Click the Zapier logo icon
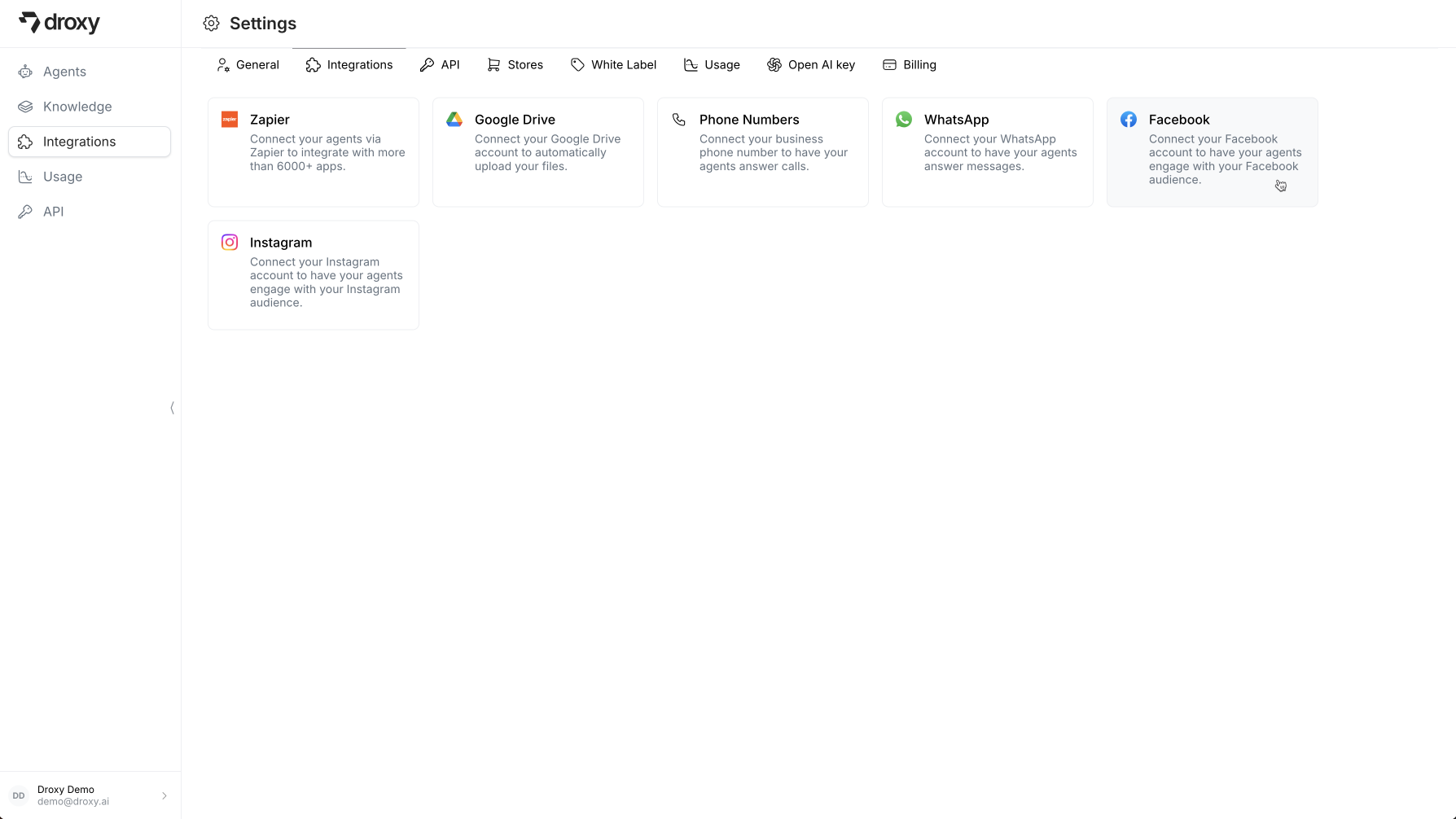The image size is (1456, 819). pos(230,120)
